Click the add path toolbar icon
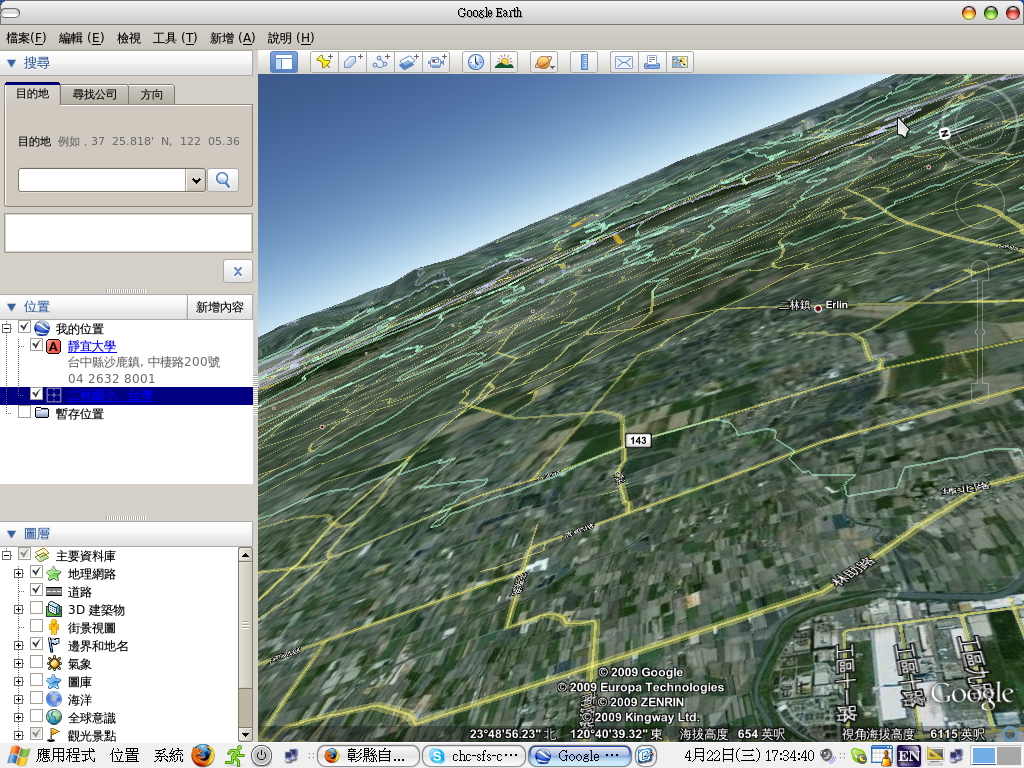1024x768 pixels. (x=380, y=62)
